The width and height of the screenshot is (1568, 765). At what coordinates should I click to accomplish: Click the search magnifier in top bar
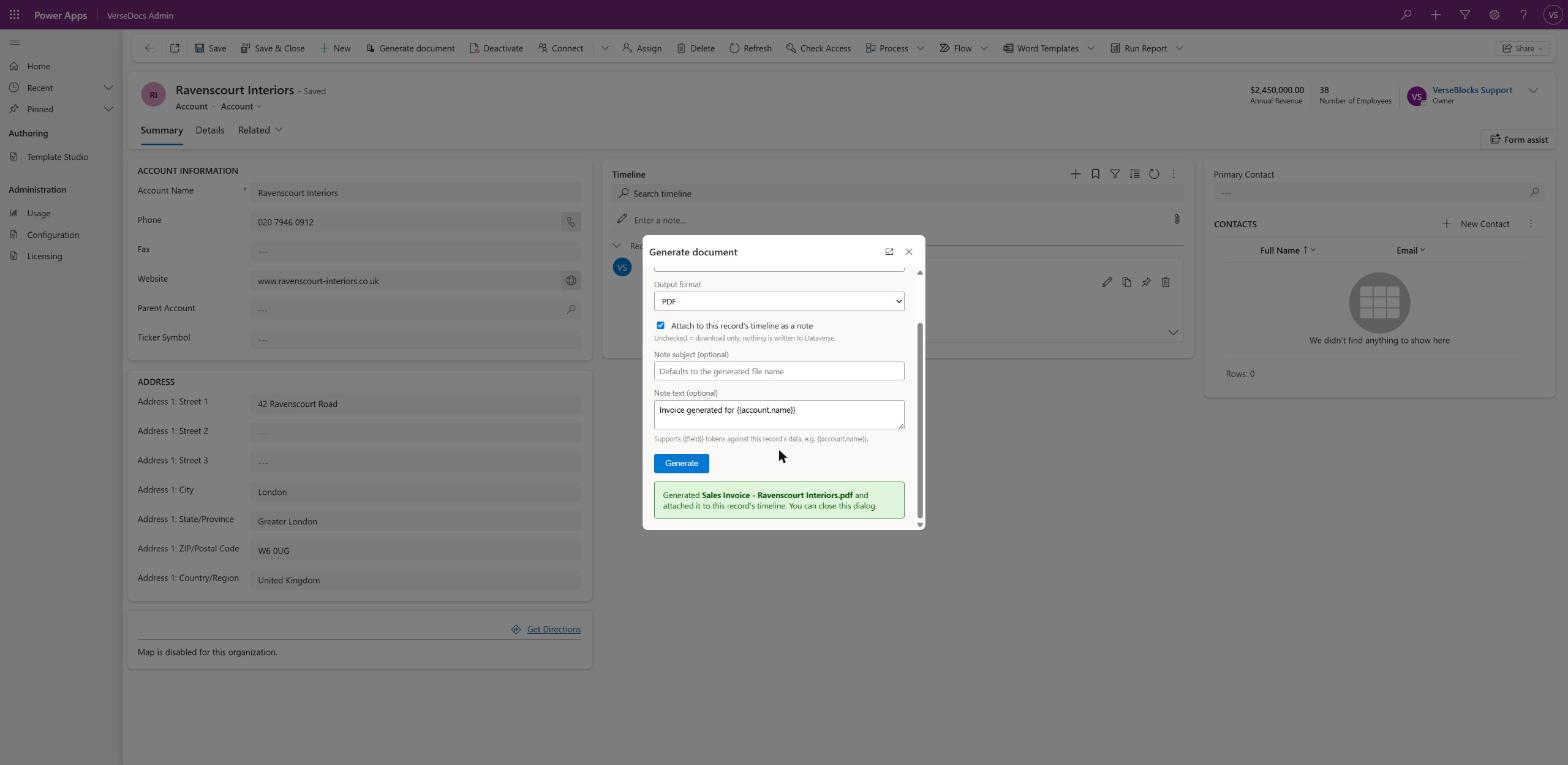[1406, 15]
